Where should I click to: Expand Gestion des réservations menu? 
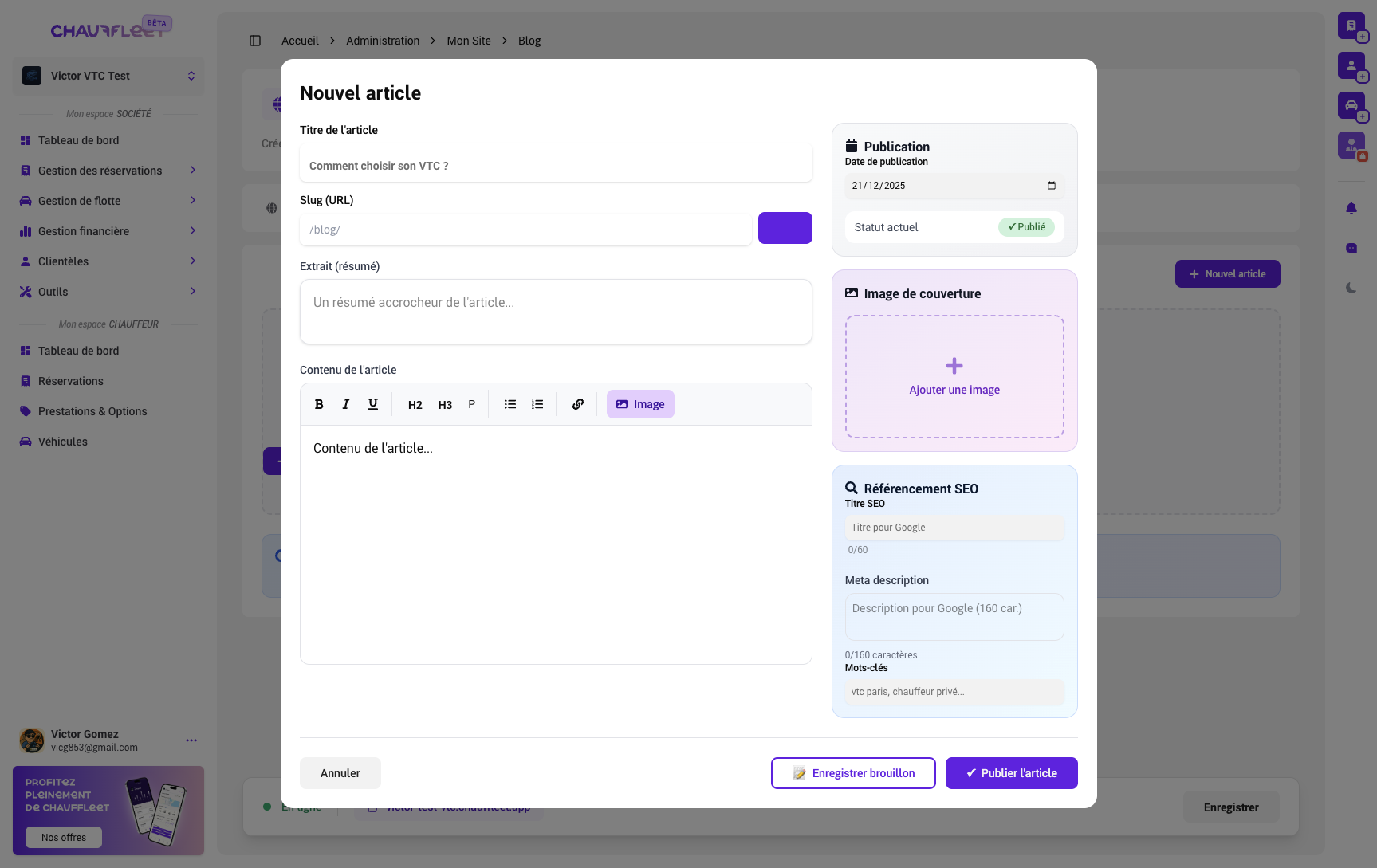(x=108, y=171)
